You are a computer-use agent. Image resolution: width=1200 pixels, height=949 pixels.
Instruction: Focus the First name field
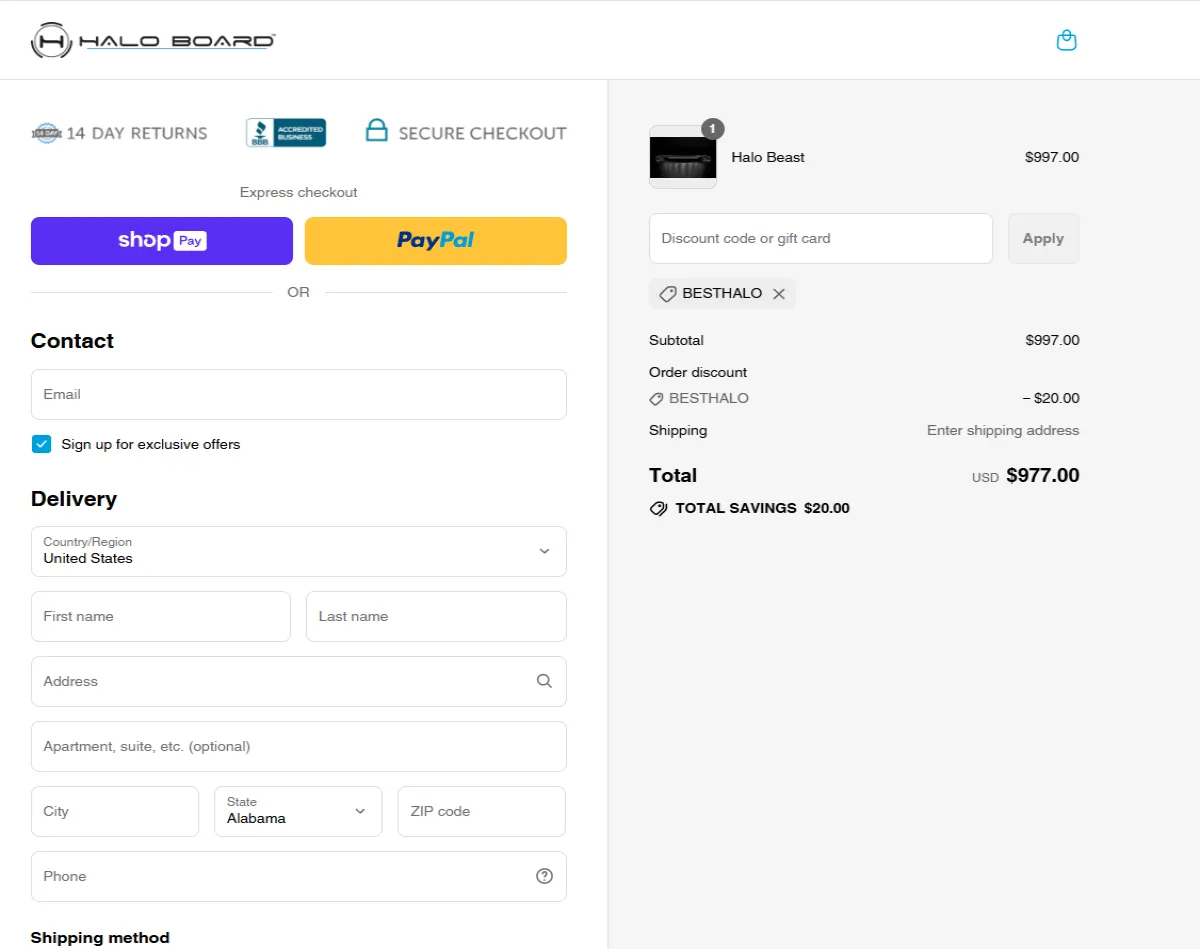pos(161,616)
